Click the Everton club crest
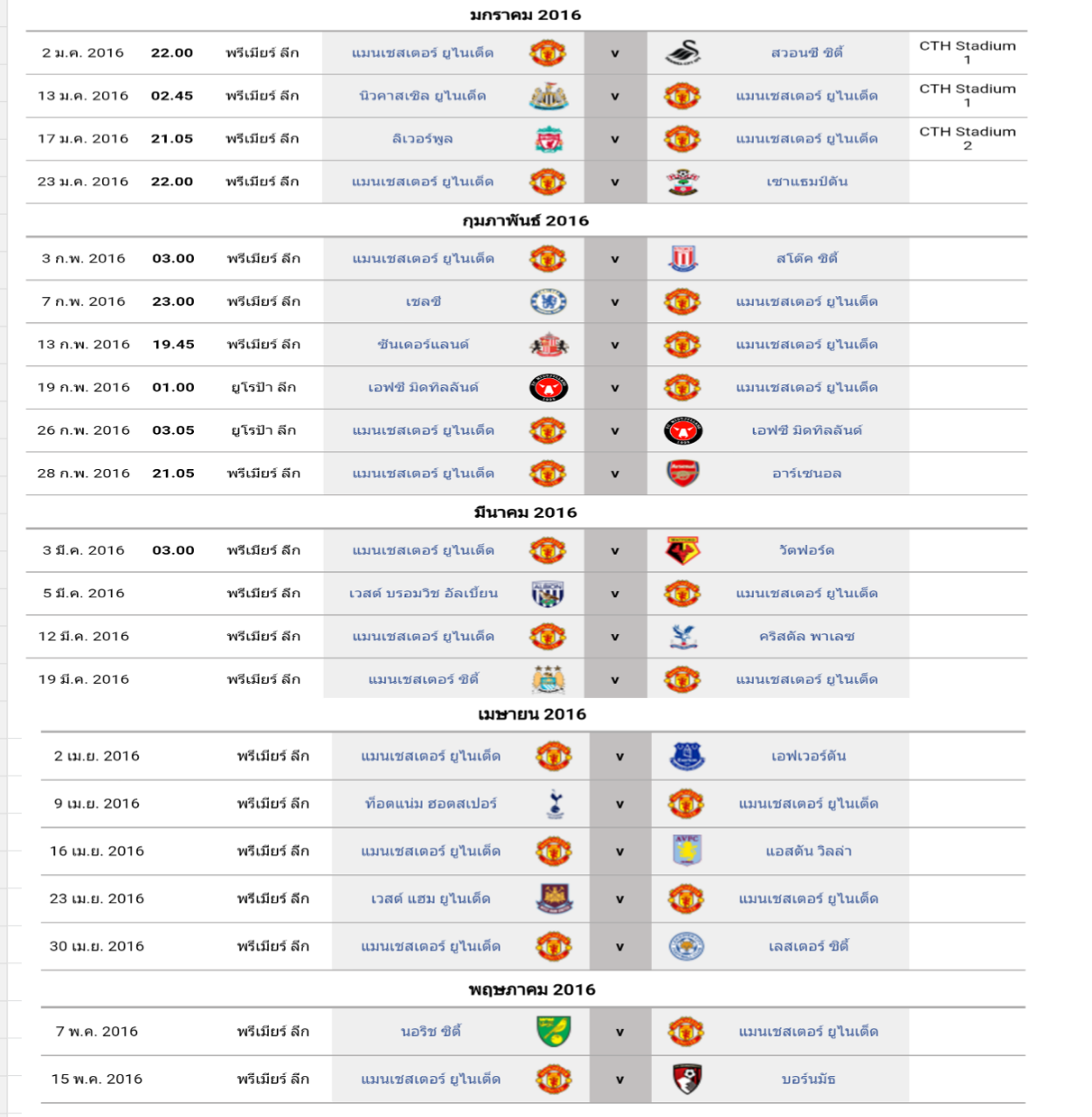This screenshot has height=1117, width=1092. 687,756
